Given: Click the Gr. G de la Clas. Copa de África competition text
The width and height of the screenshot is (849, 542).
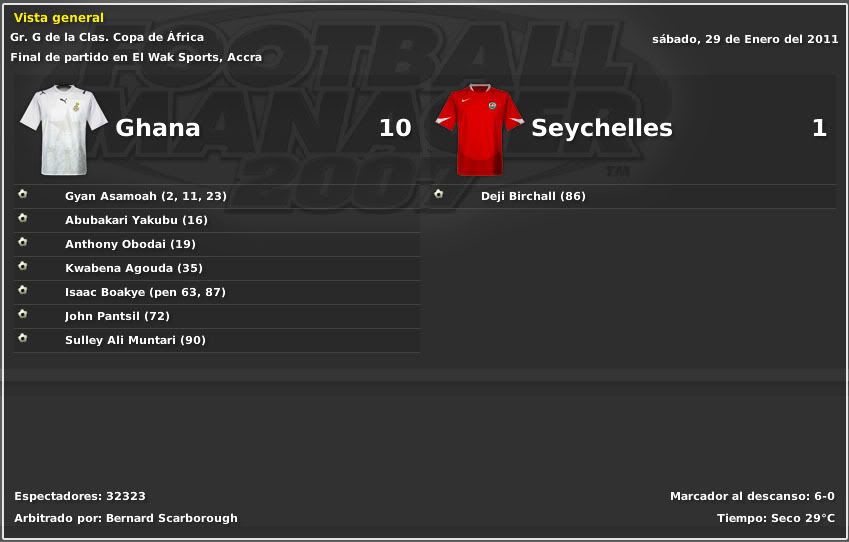Looking at the screenshot, I should (107, 37).
